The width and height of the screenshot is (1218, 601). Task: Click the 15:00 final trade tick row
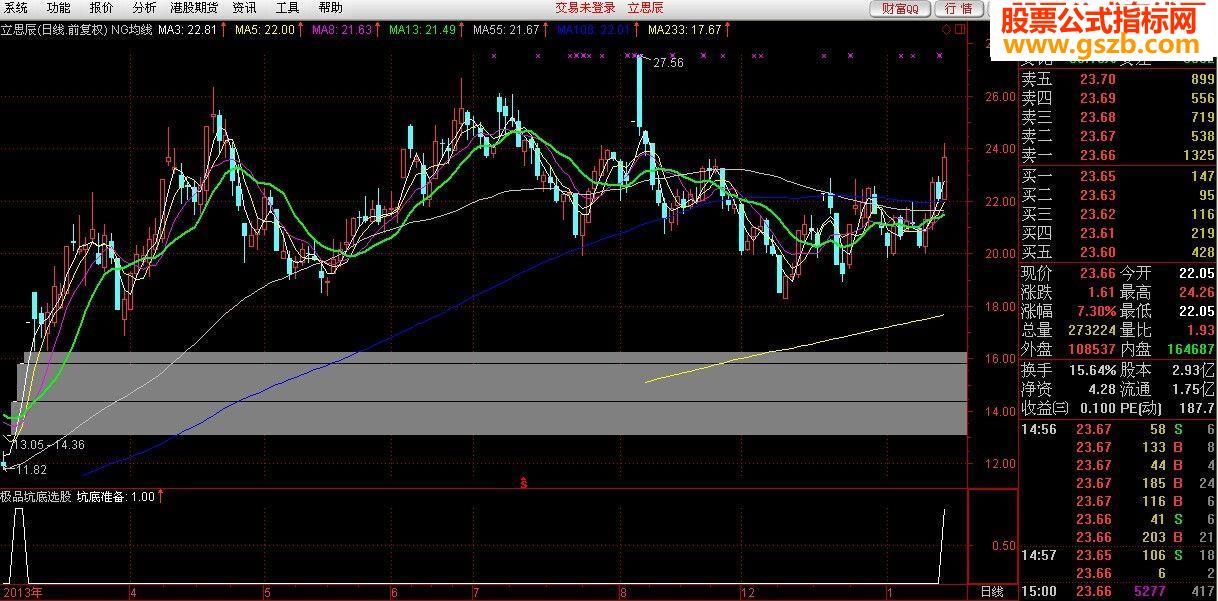click(x=1118, y=592)
